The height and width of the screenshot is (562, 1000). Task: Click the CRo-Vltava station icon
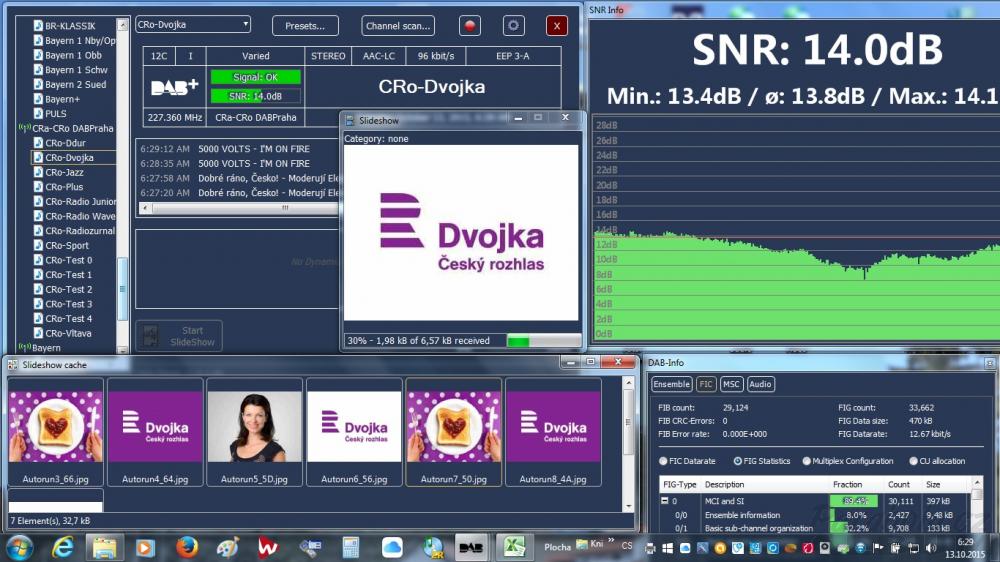(38, 333)
